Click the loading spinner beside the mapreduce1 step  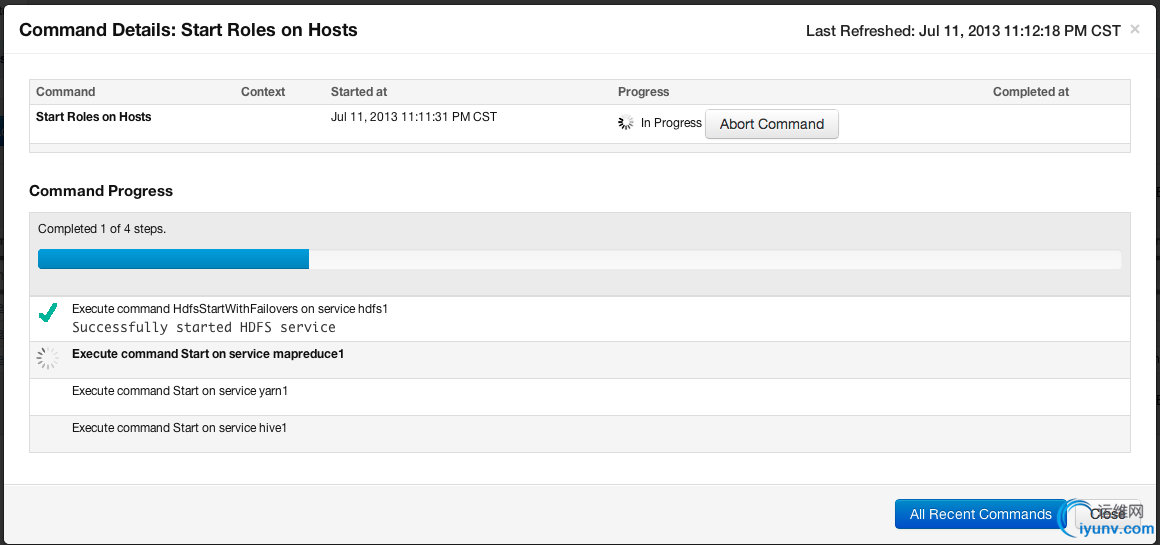47,357
